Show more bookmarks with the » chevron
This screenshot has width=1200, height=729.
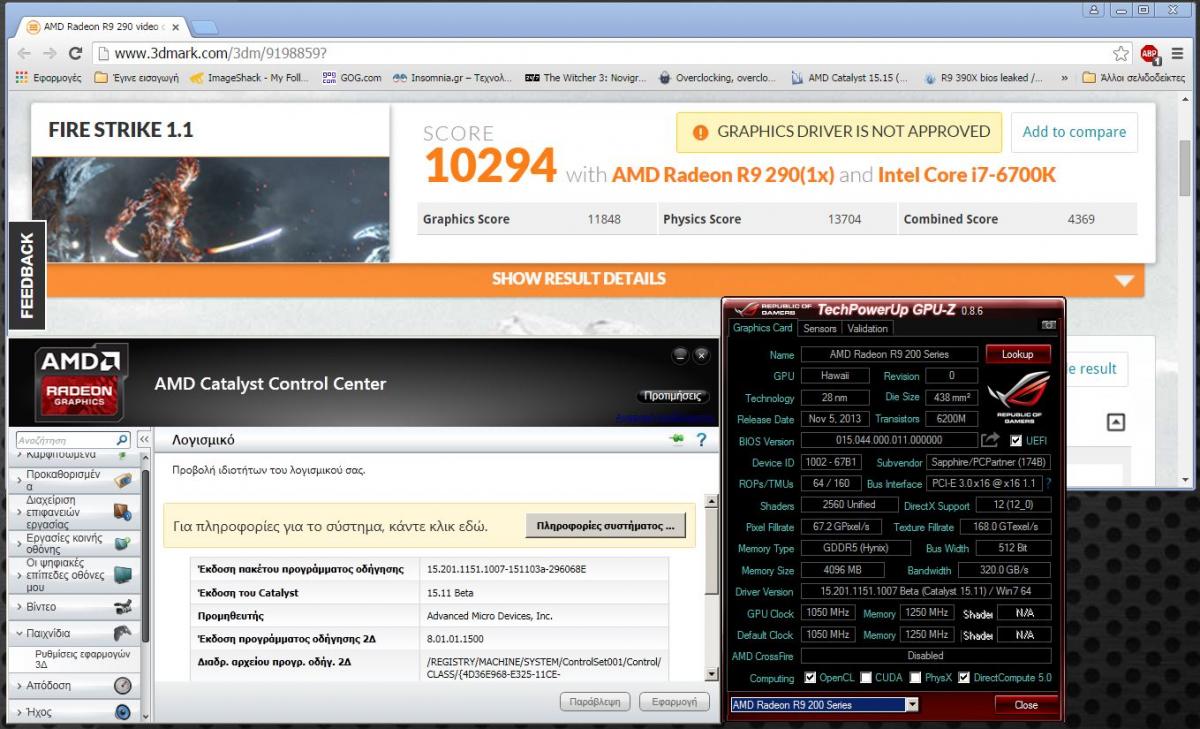coord(1064,77)
